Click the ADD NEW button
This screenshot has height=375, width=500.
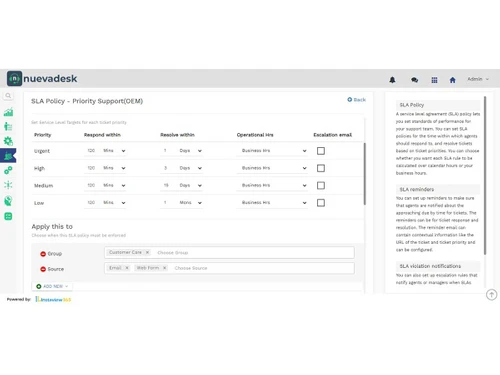tap(52, 286)
